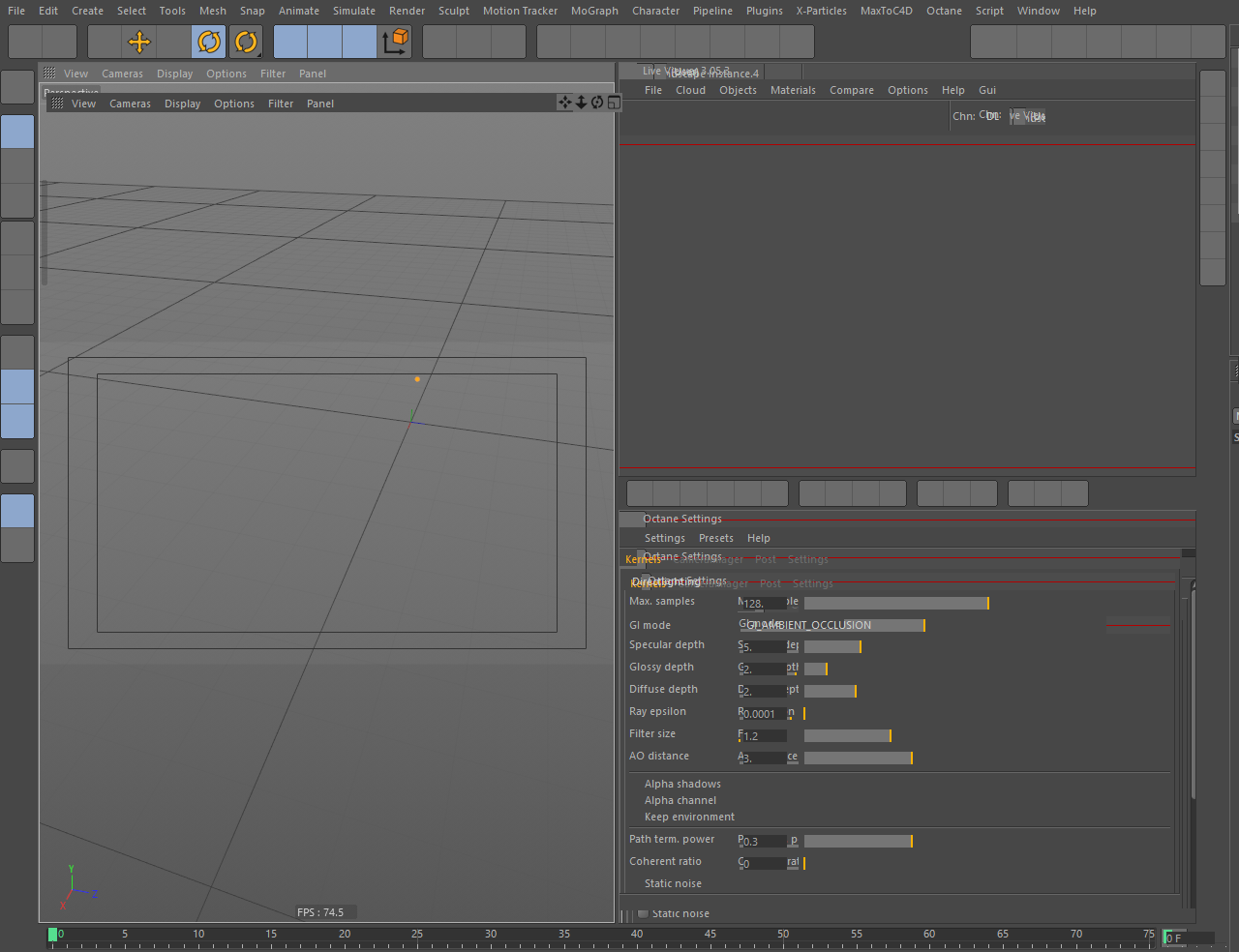Open the MoGraph menu
Image resolution: width=1239 pixels, height=952 pixels.
594,11
